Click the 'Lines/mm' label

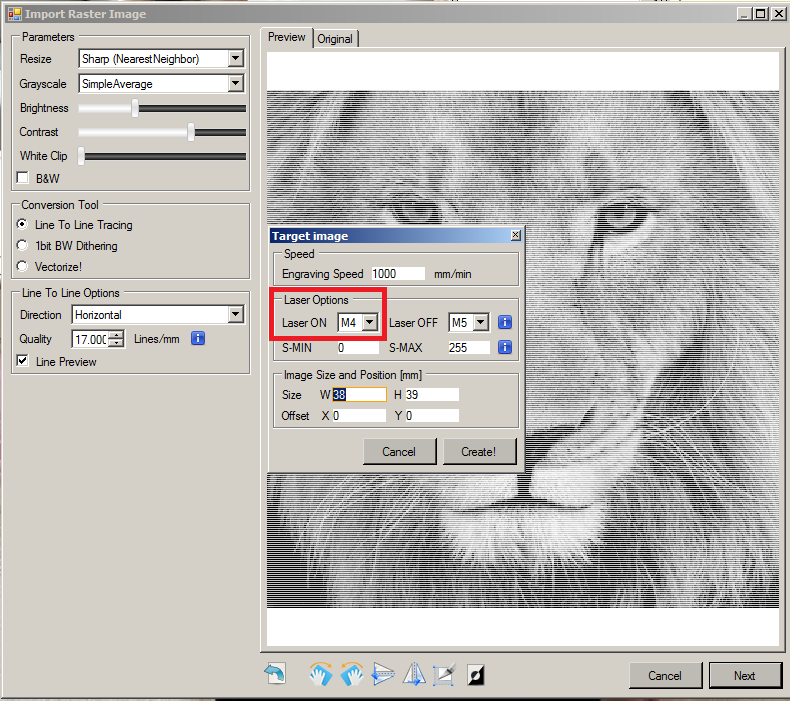tap(157, 339)
